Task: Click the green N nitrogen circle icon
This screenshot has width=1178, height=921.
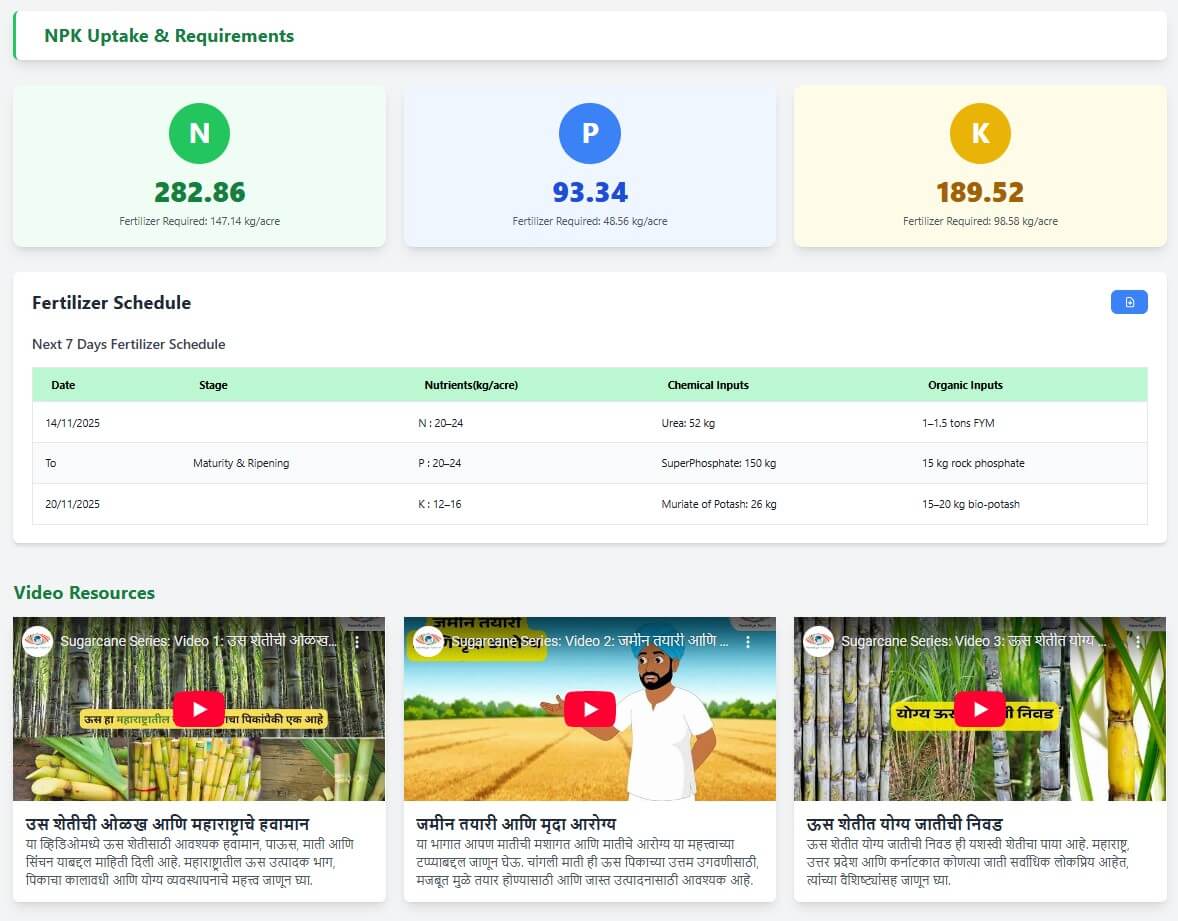Action: tap(199, 133)
